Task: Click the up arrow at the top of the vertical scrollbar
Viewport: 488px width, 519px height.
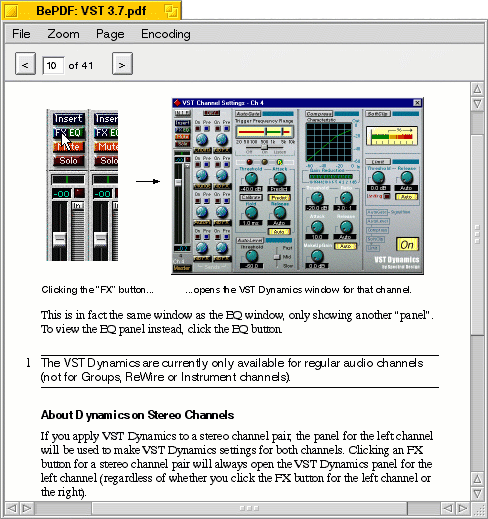Action: click(x=477, y=89)
